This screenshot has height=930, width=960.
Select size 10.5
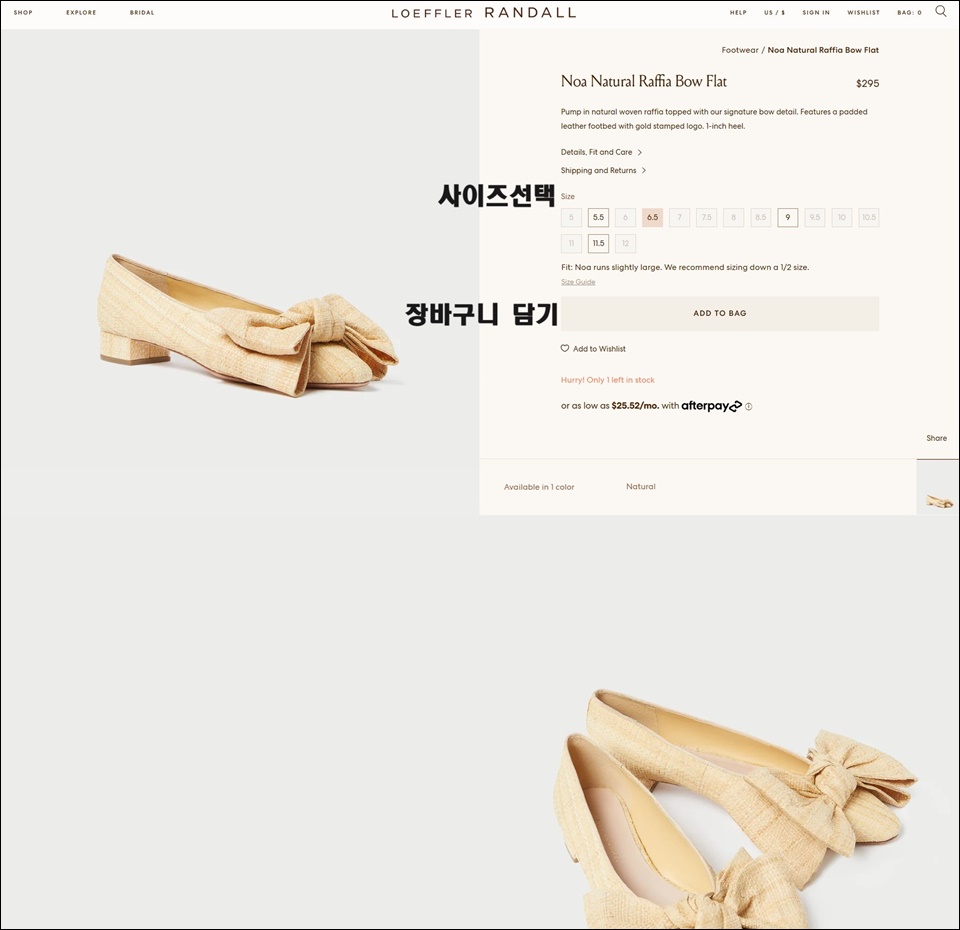pos(869,217)
